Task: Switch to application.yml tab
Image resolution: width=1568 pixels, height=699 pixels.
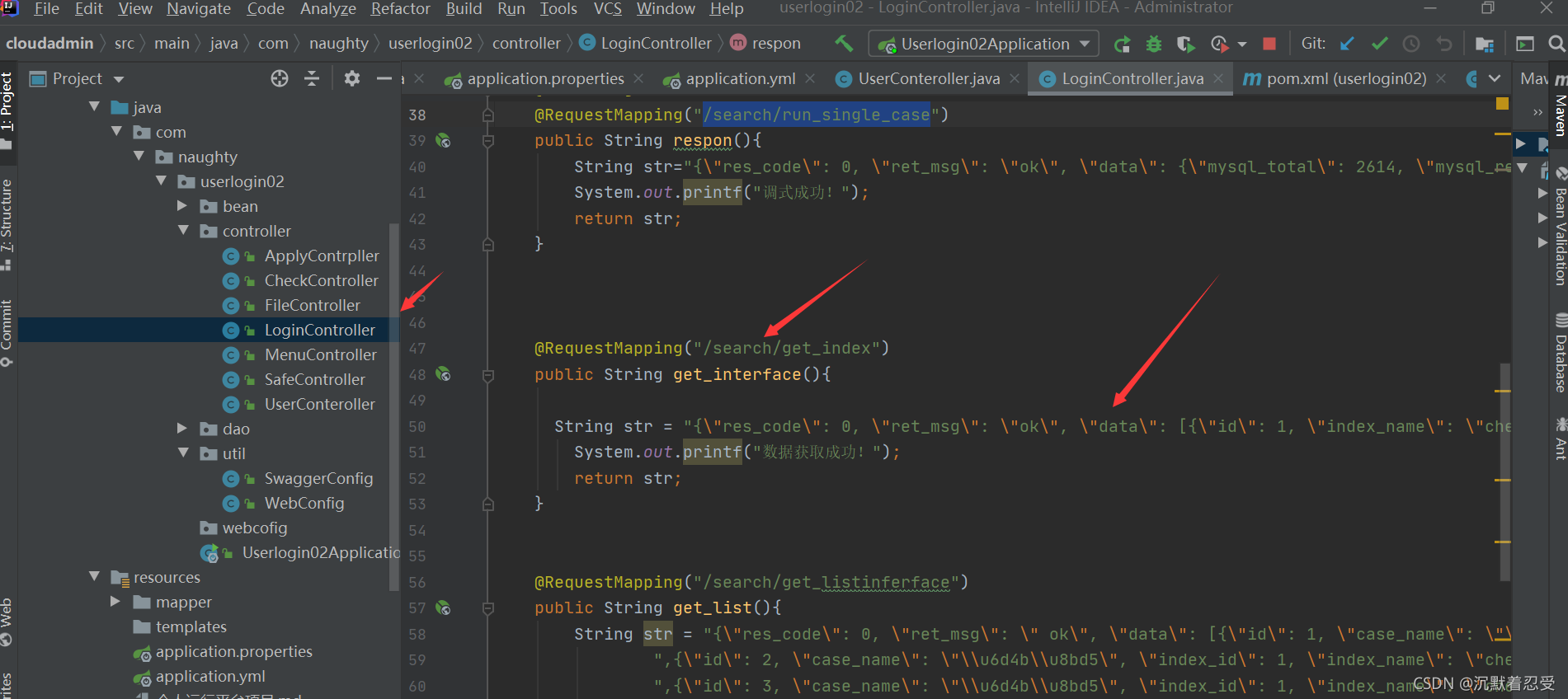Action: tap(739, 79)
